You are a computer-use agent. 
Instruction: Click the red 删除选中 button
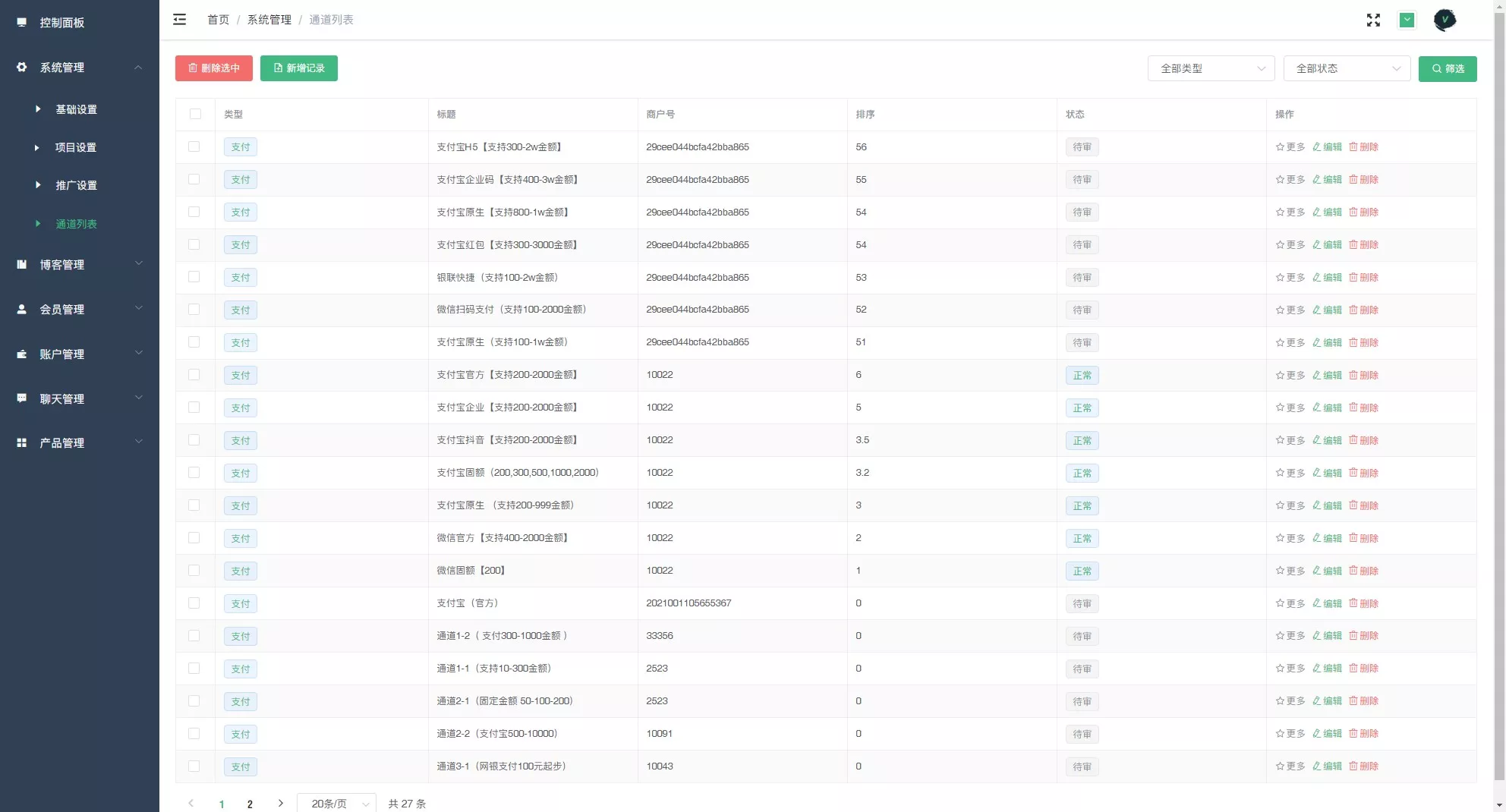click(x=214, y=68)
